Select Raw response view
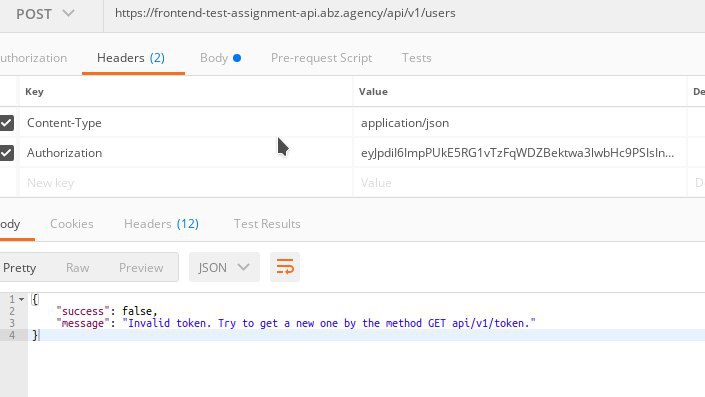The width and height of the screenshot is (705, 397). tap(77, 268)
